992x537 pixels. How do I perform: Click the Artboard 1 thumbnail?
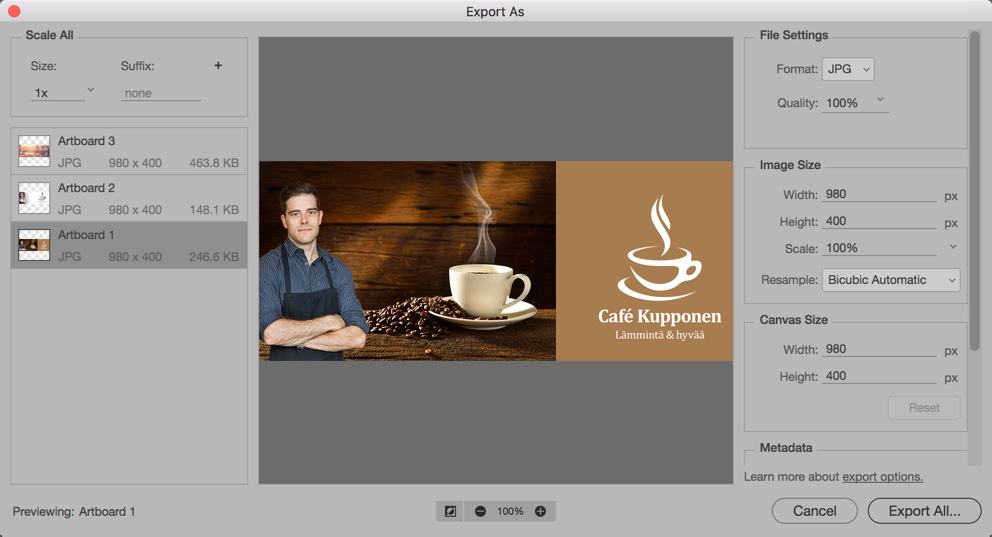point(34,245)
